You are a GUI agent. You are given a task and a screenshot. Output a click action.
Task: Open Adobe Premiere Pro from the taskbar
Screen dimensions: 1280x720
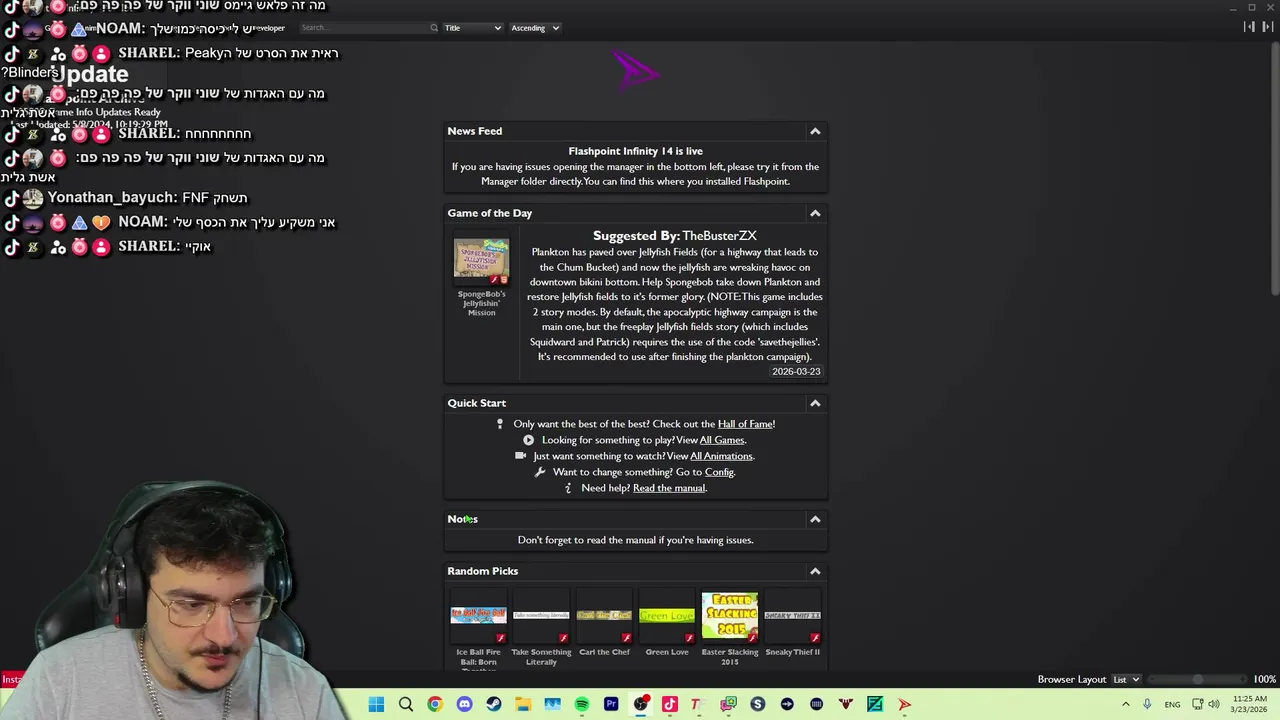pyautogui.click(x=611, y=704)
